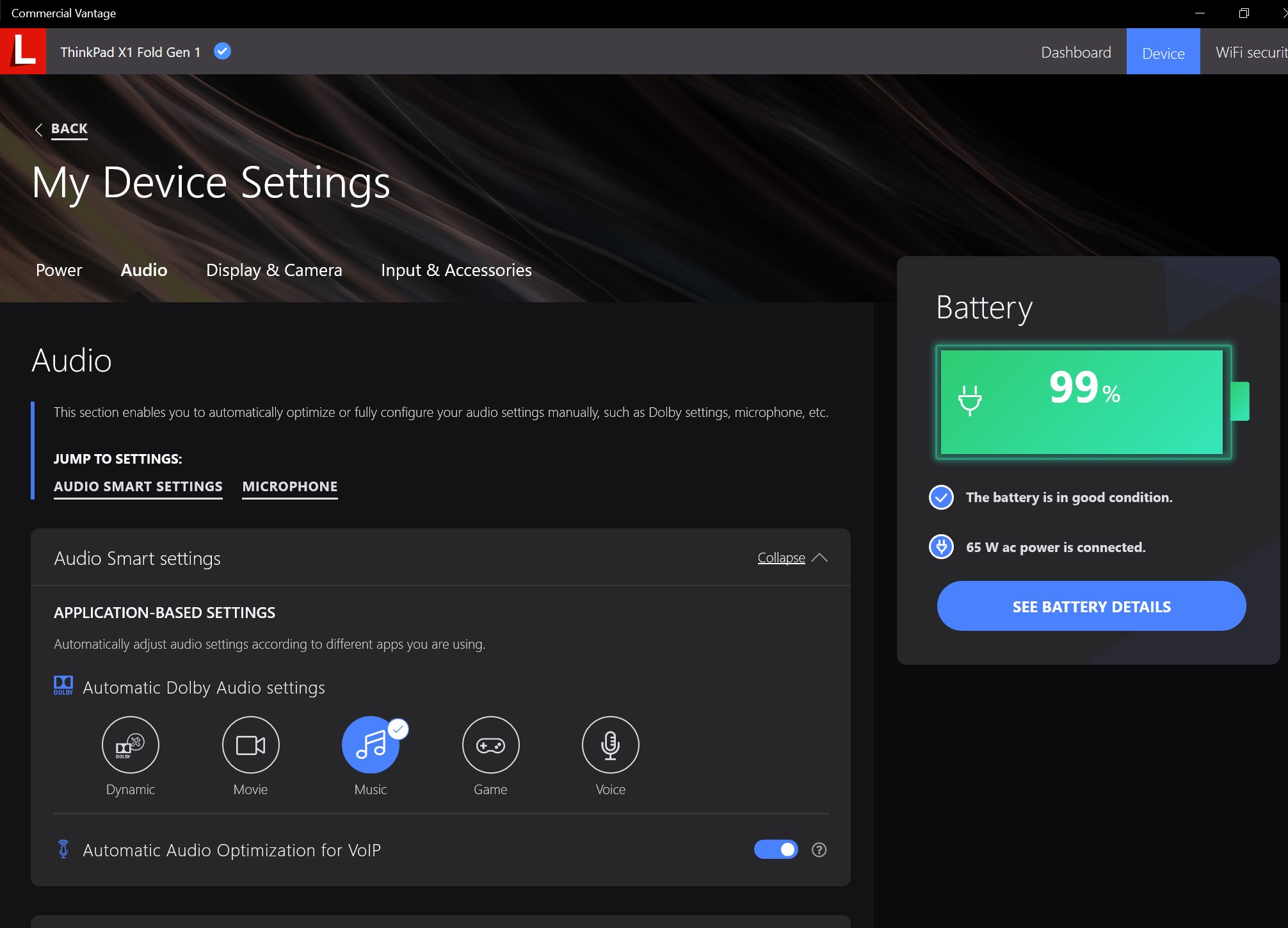Image resolution: width=1288 pixels, height=928 pixels.
Task: Open the Display & Camera tab
Action: (x=274, y=270)
